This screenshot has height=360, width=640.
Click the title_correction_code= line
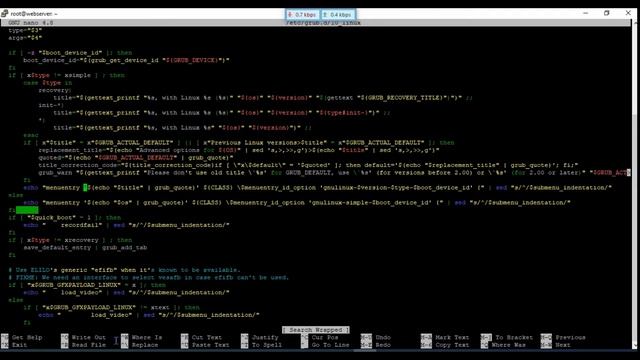click(x=308, y=165)
